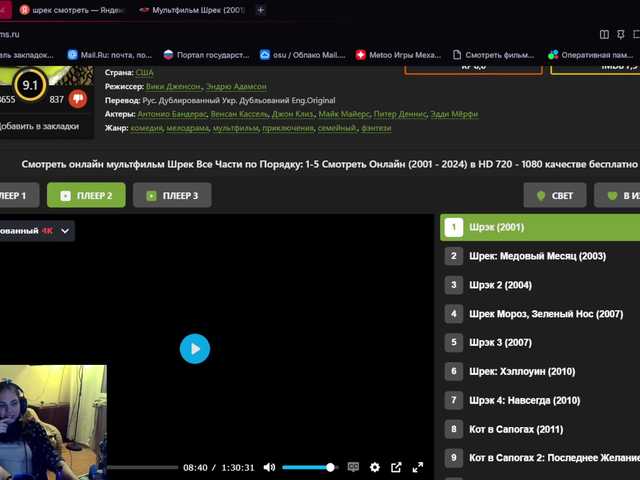The image size is (640, 480).
Task: Click the browser split view icon
Action: click(x=604, y=35)
